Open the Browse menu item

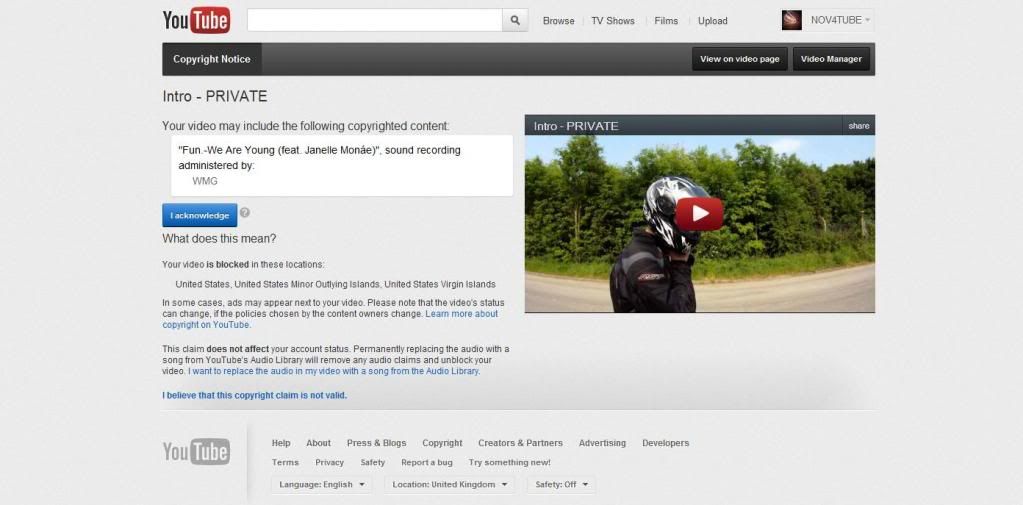558,21
